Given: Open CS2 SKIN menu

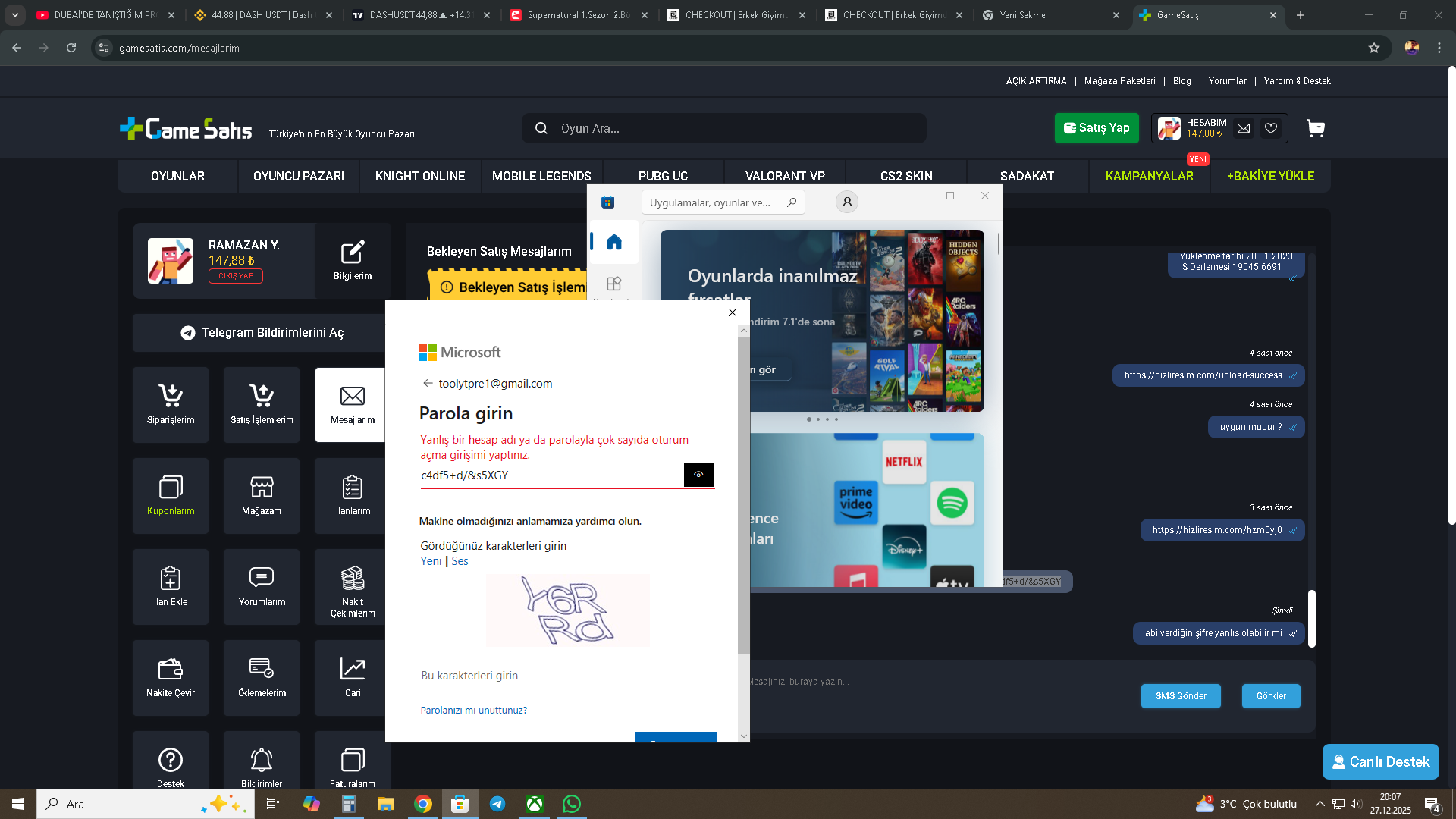Looking at the screenshot, I should (x=906, y=176).
